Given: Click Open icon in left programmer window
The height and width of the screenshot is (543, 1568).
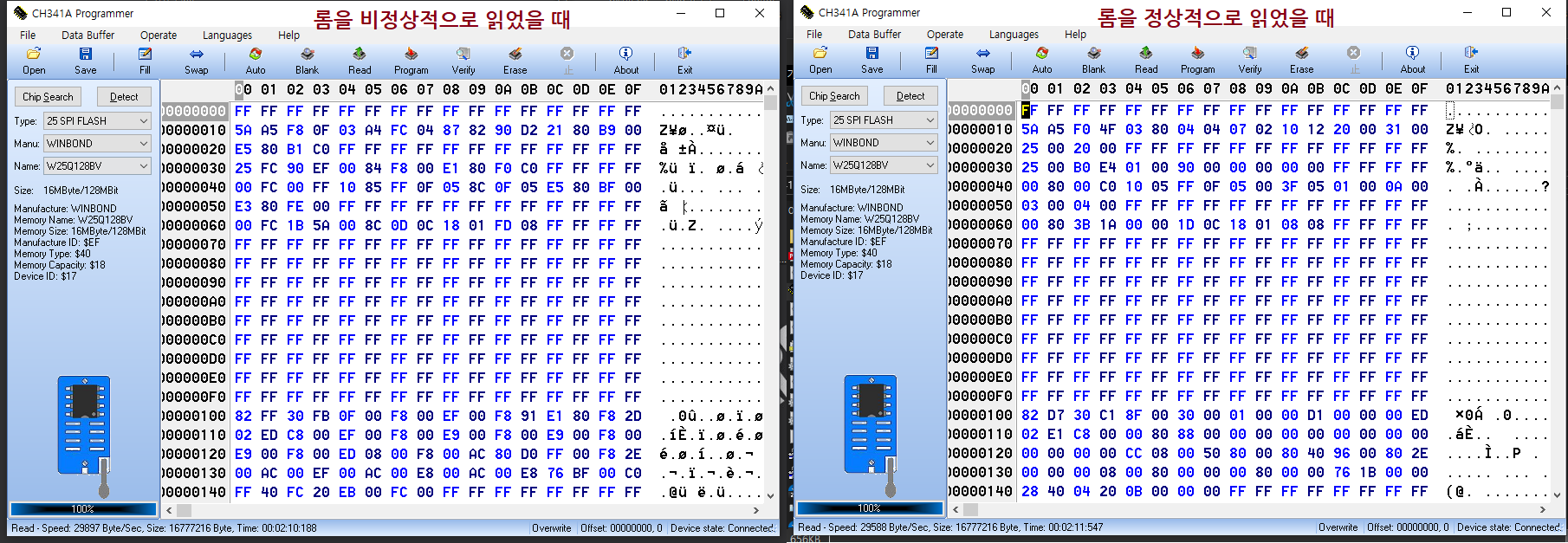Looking at the screenshot, I should tap(34, 61).
